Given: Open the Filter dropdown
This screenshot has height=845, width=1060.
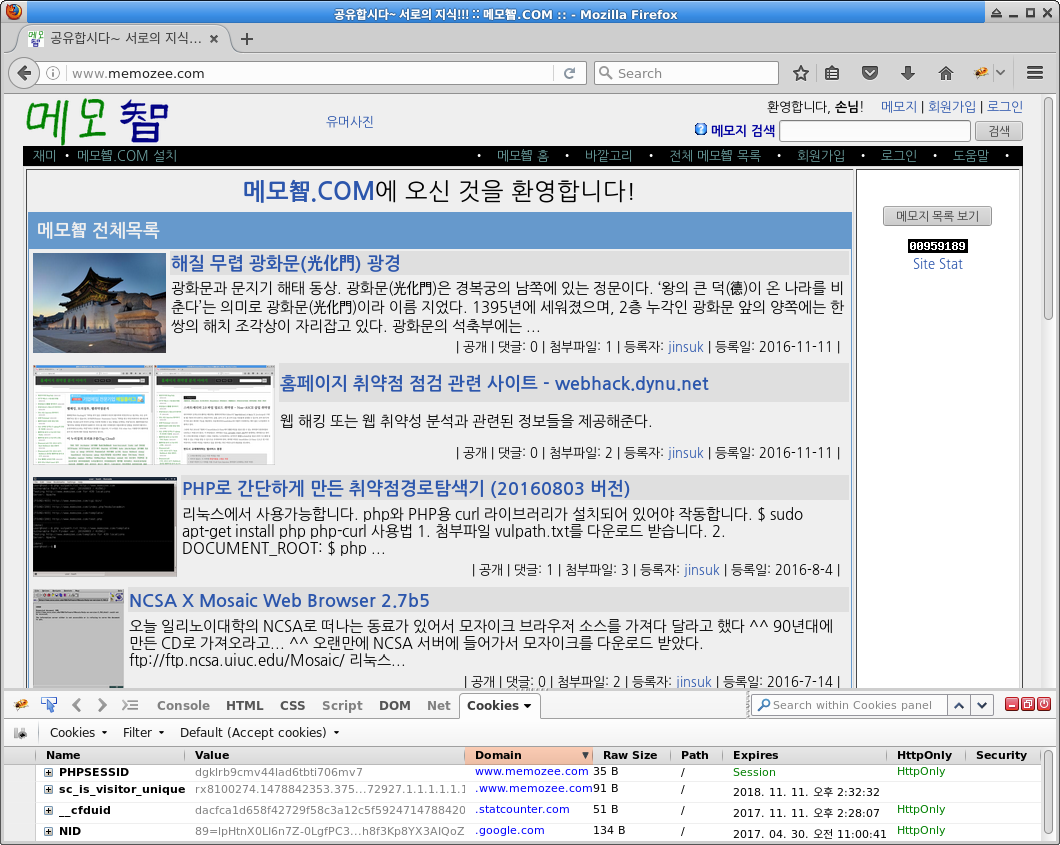Looking at the screenshot, I should (143, 733).
